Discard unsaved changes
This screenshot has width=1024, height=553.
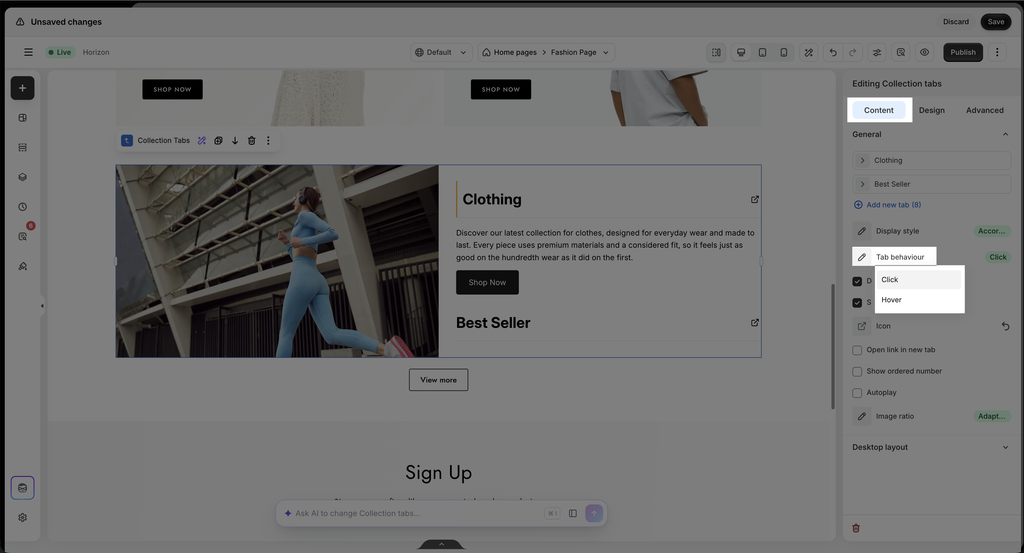955,22
